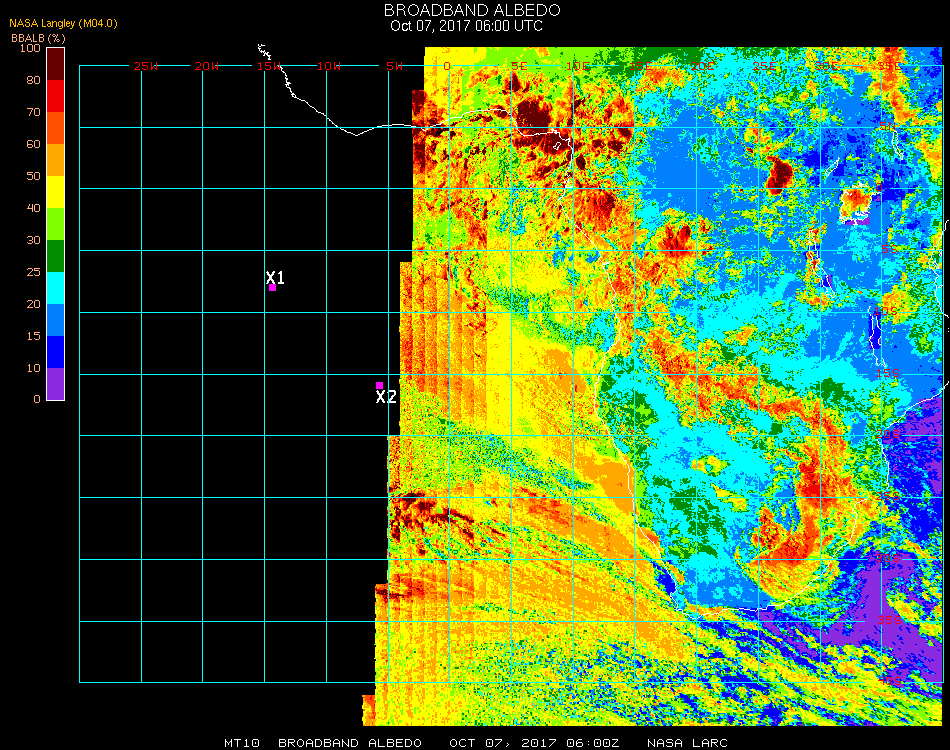Click the bright red 70-80% legend band
Screen dimensions: 950x750
coord(55,96)
